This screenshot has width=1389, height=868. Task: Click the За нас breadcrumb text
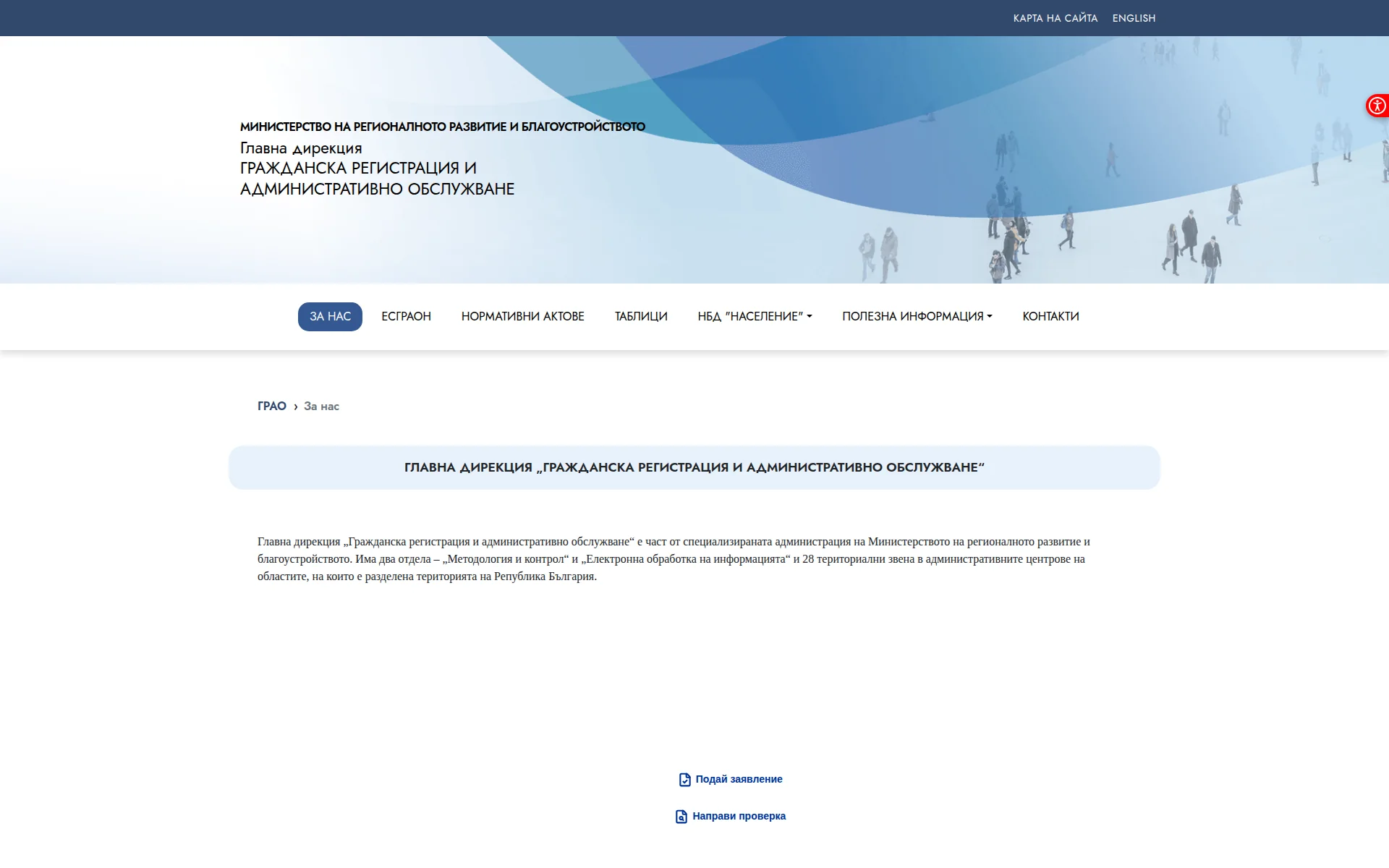pos(321,407)
